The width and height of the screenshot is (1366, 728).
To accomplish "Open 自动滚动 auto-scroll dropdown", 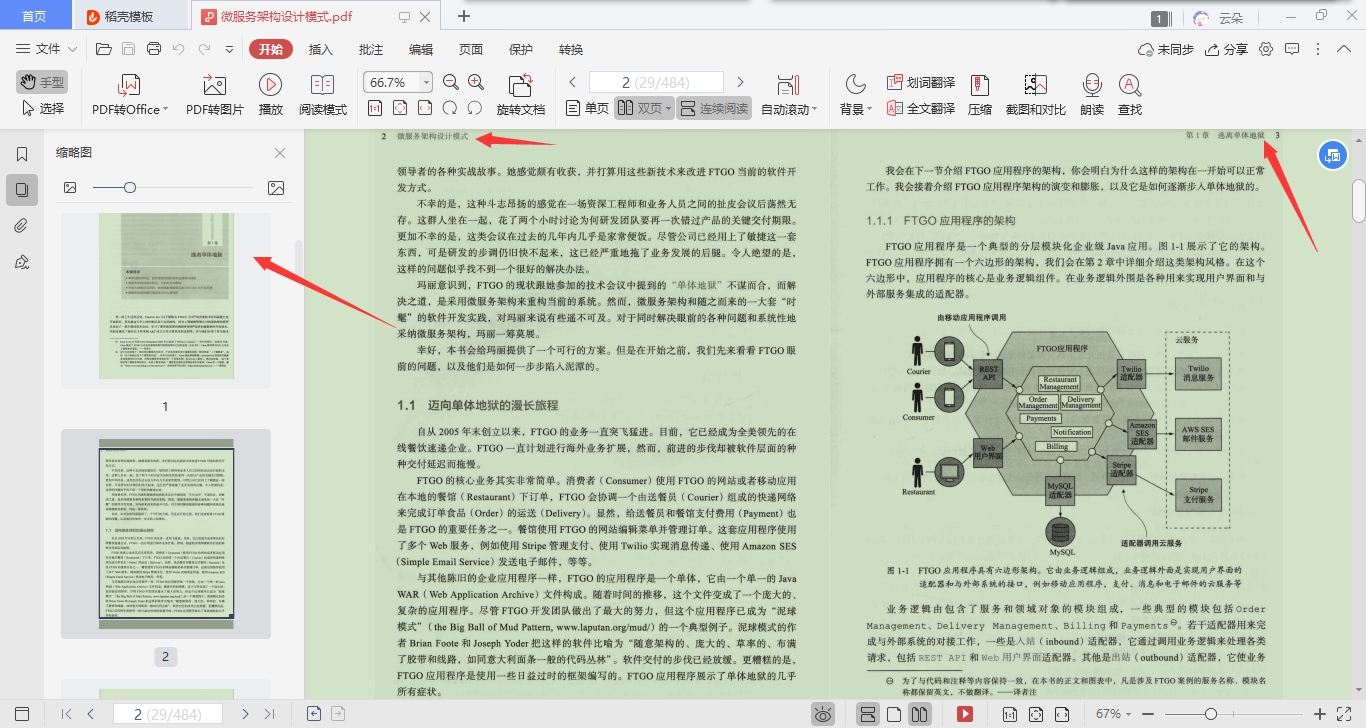I will pyautogui.click(x=814, y=110).
